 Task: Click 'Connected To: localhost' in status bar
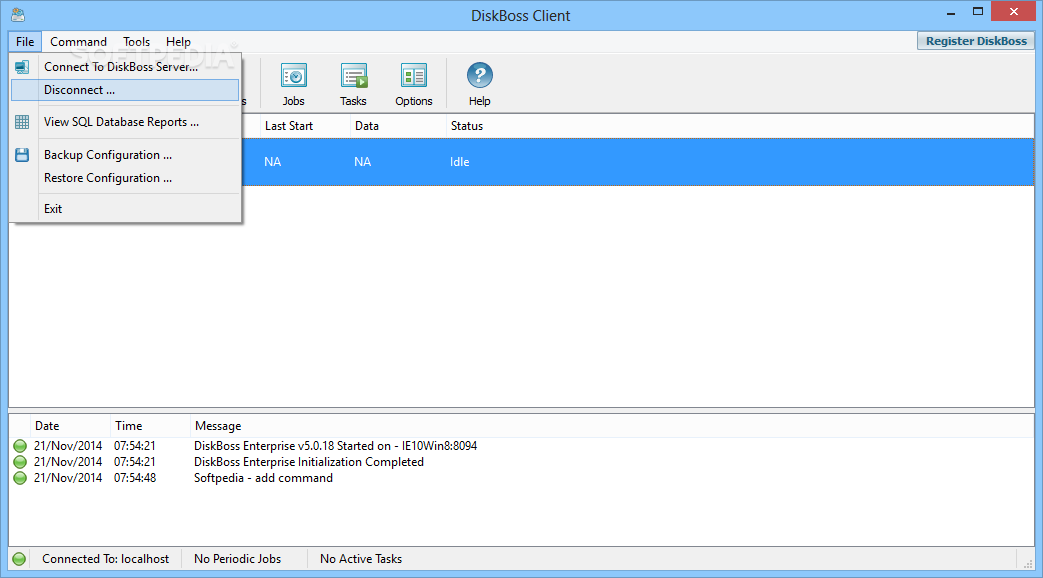(x=106, y=559)
